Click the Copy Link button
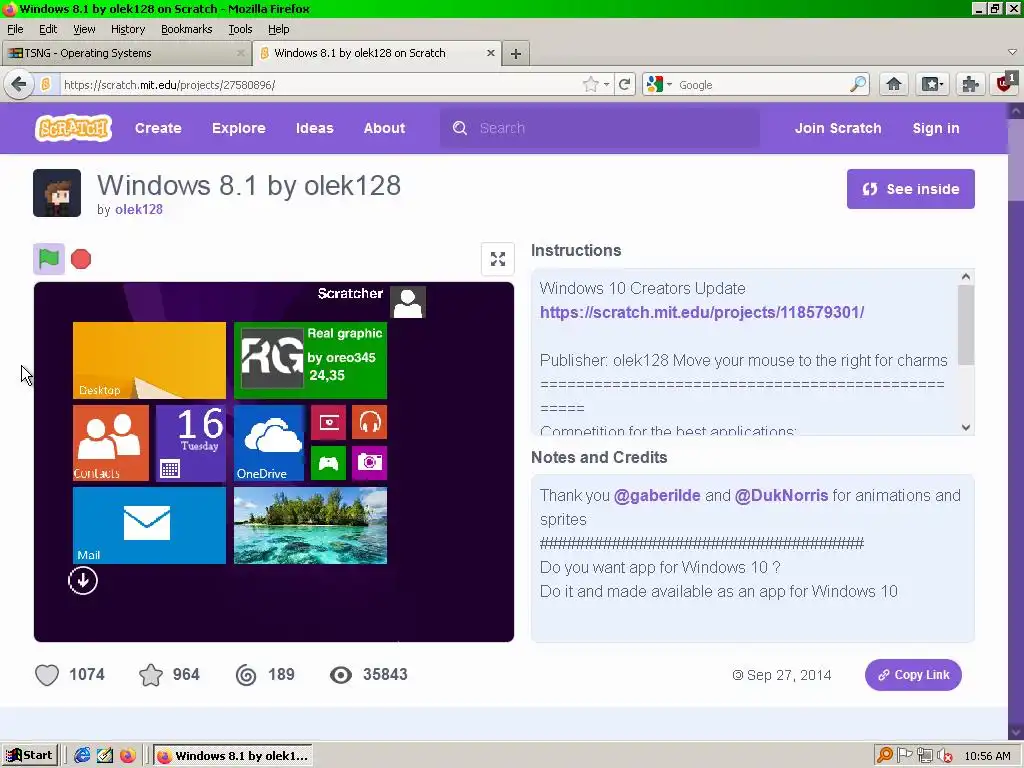This screenshot has height=768, width=1024. [x=913, y=675]
